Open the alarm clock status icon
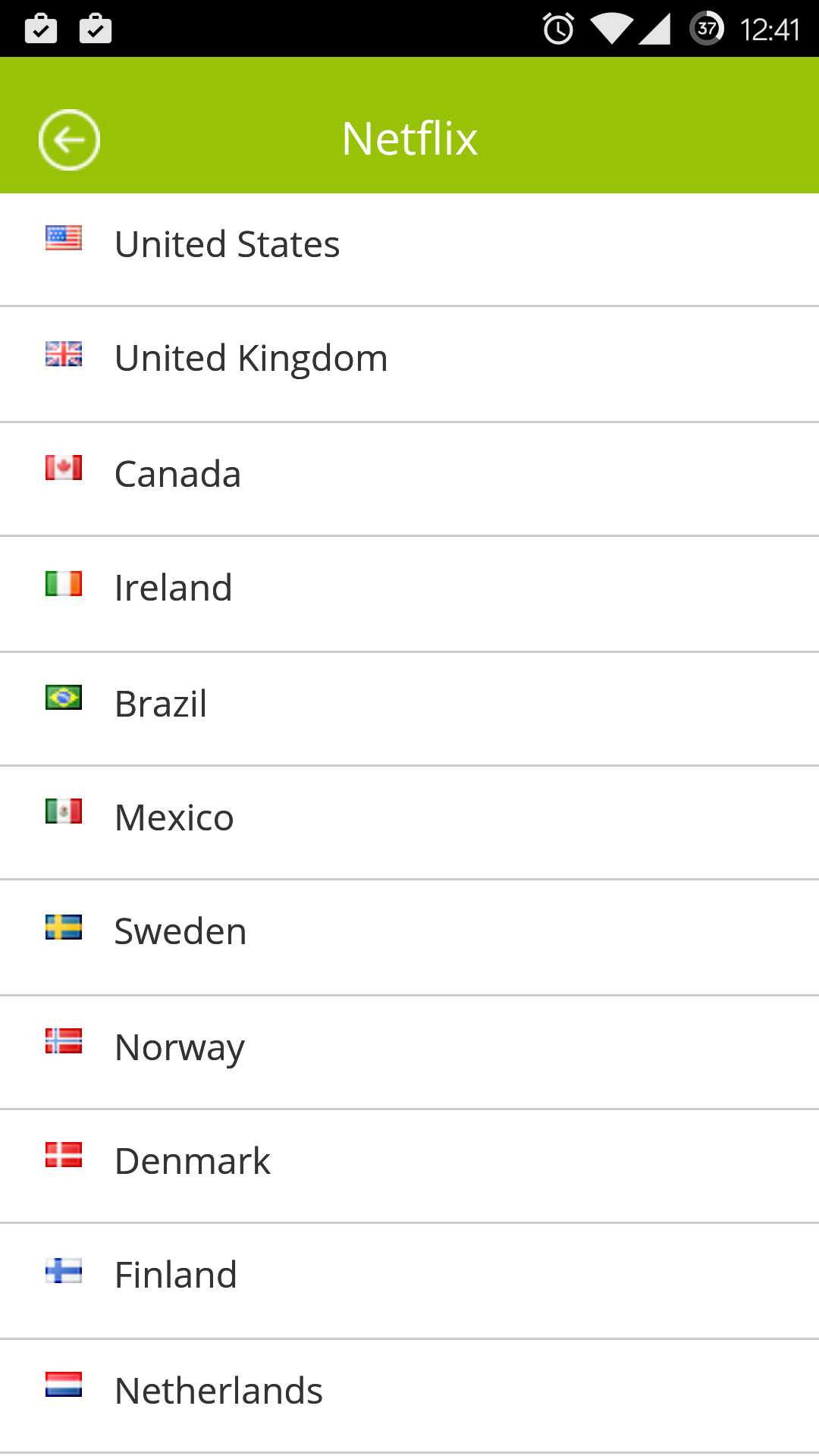This screenshot has width=819, height=1456. (559, 30)
